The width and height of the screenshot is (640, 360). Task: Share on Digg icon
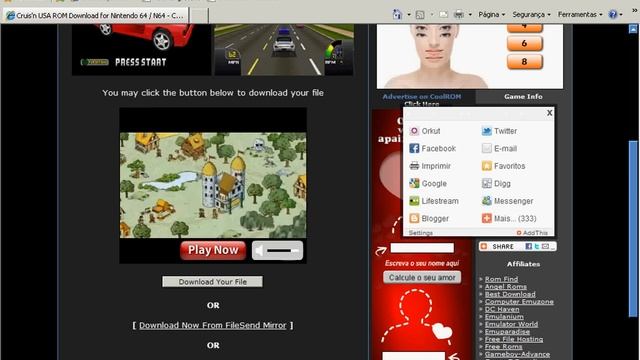(487, 183)
